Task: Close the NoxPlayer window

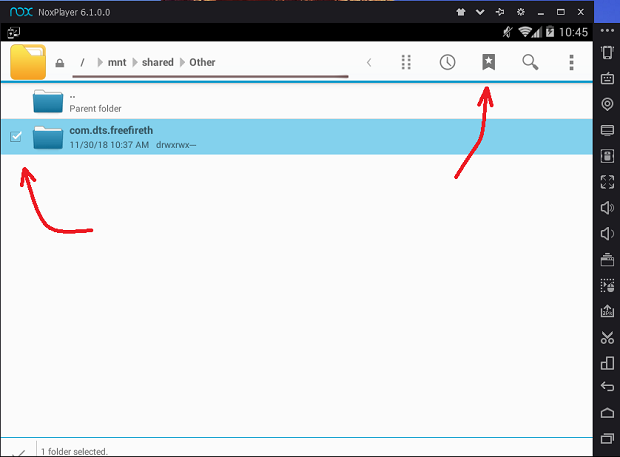Action: 580,12
